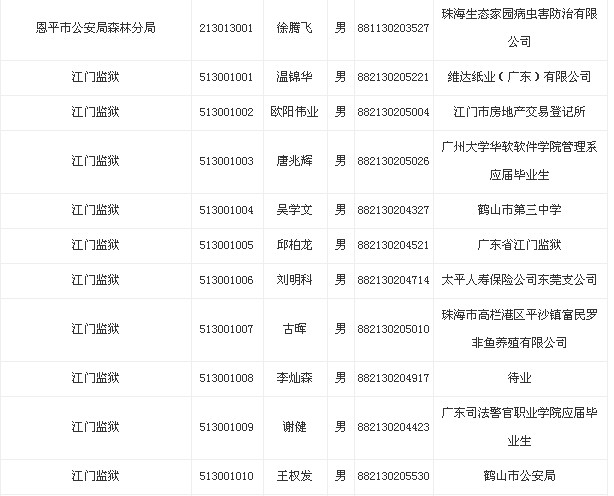Select the 維达纸业（广东）有限公司 cell
Screen dimensions: 614x496
click(518, 77)
